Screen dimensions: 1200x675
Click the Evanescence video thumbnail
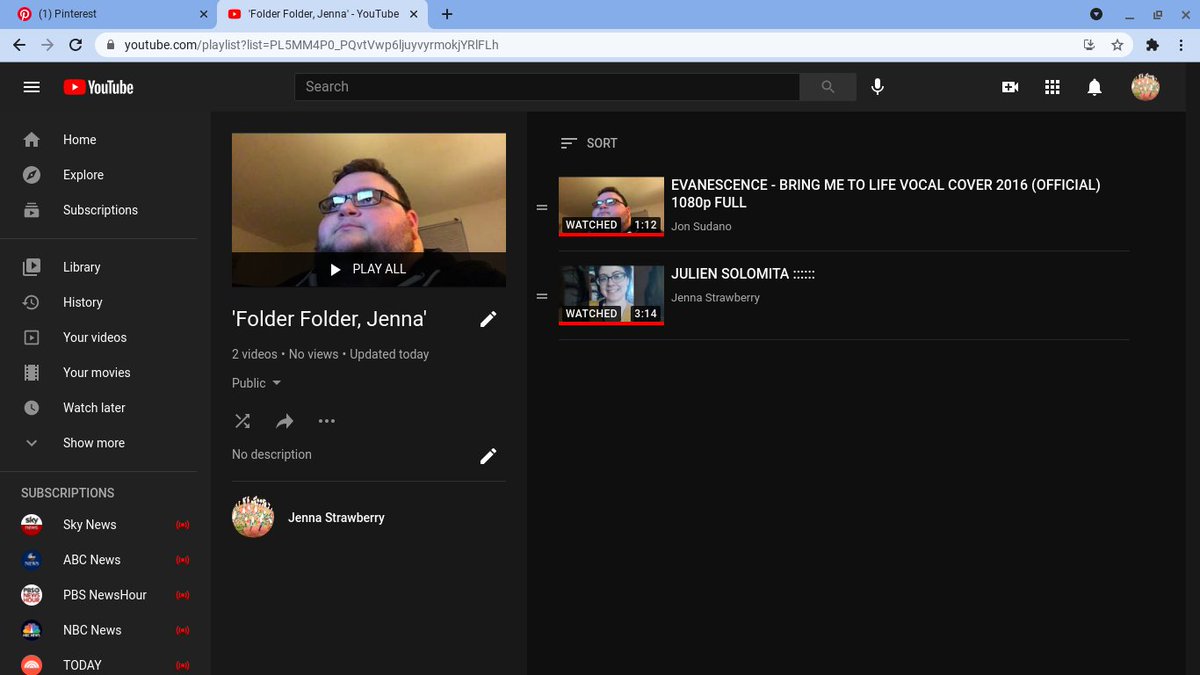[x=611, y=207]
